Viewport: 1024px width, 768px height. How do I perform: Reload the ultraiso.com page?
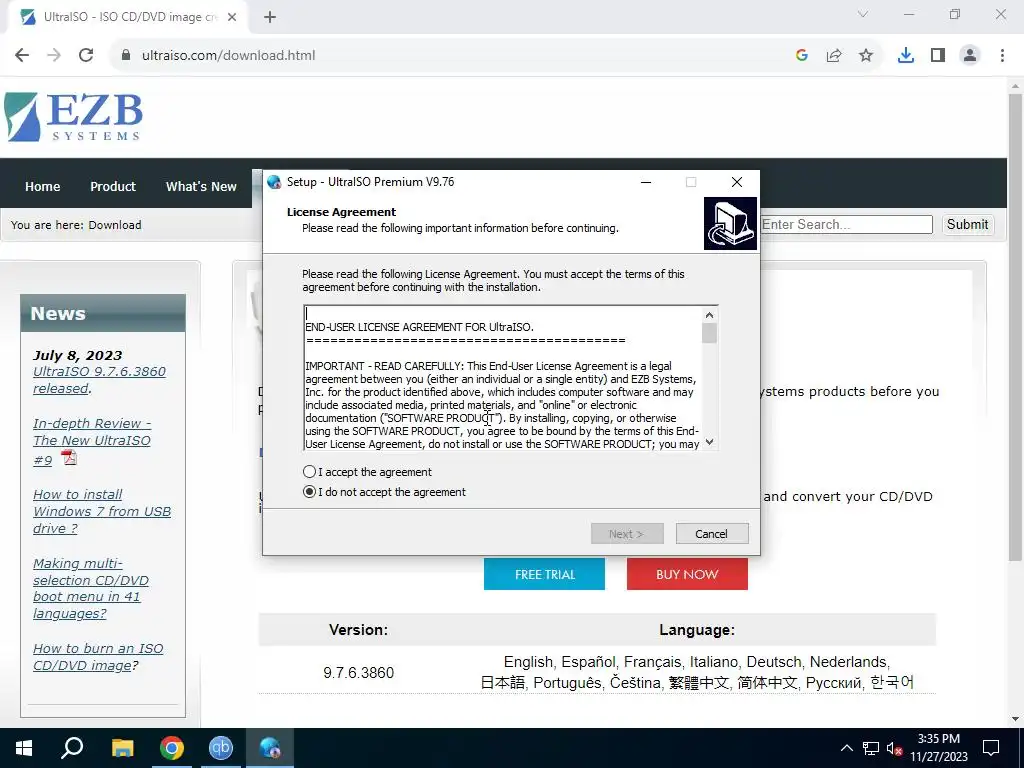click(86, 55)
